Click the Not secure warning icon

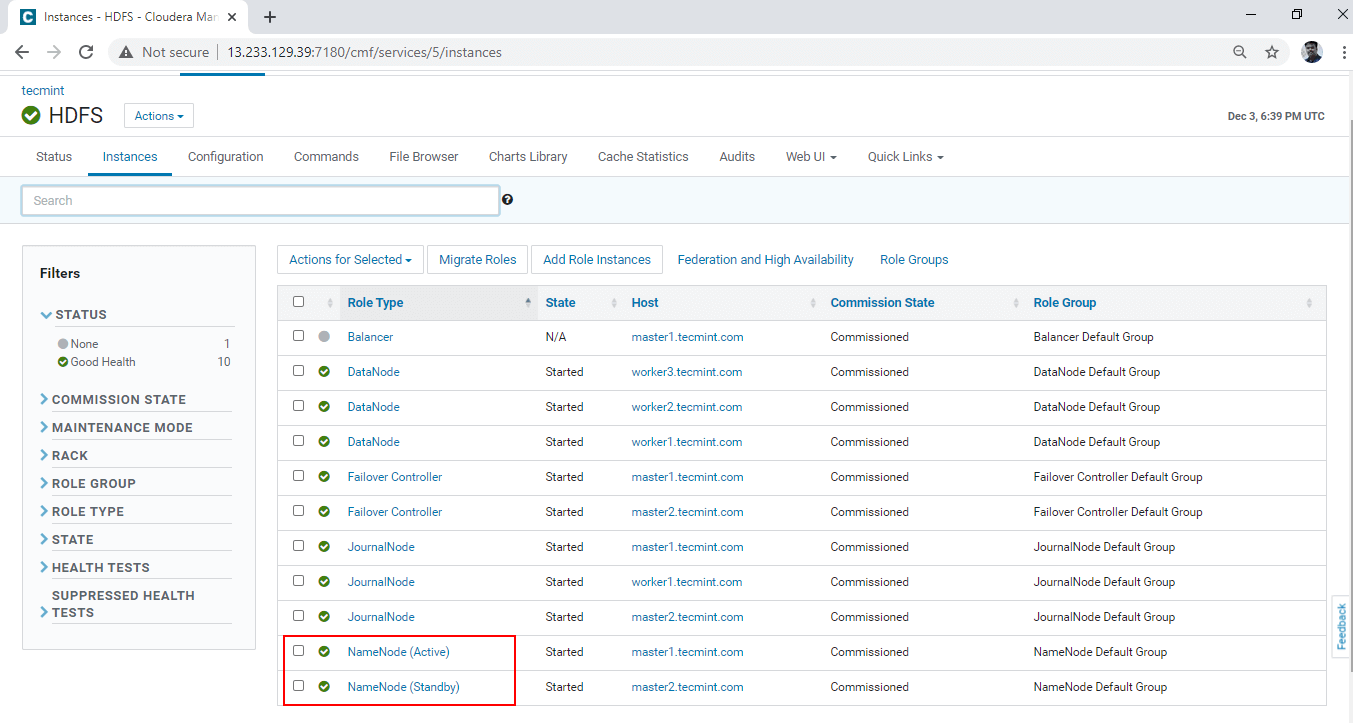click(126, 52)
